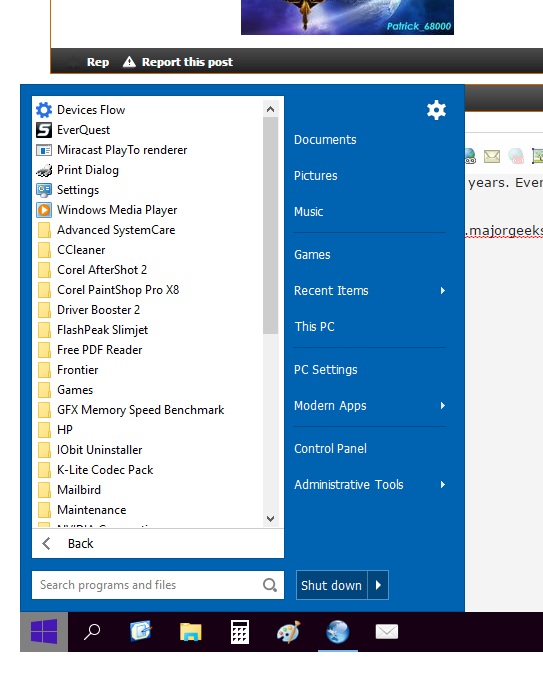Image resolution: width=543 pixels, height=673 pixels.
Task: Click the globe link icon in forum editor
Action: click(x=470, y=156)
